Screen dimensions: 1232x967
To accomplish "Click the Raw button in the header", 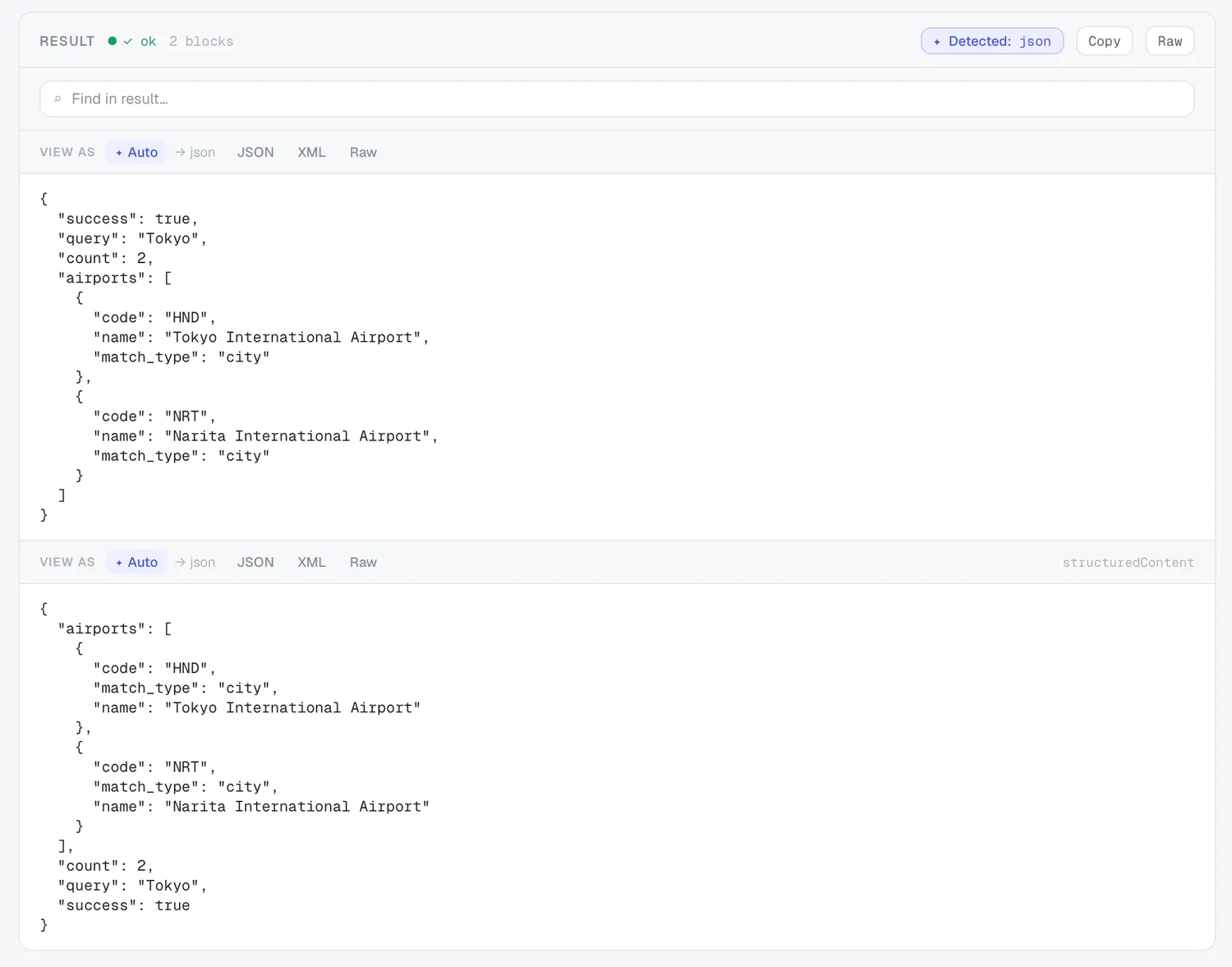I will point(1170,41).
